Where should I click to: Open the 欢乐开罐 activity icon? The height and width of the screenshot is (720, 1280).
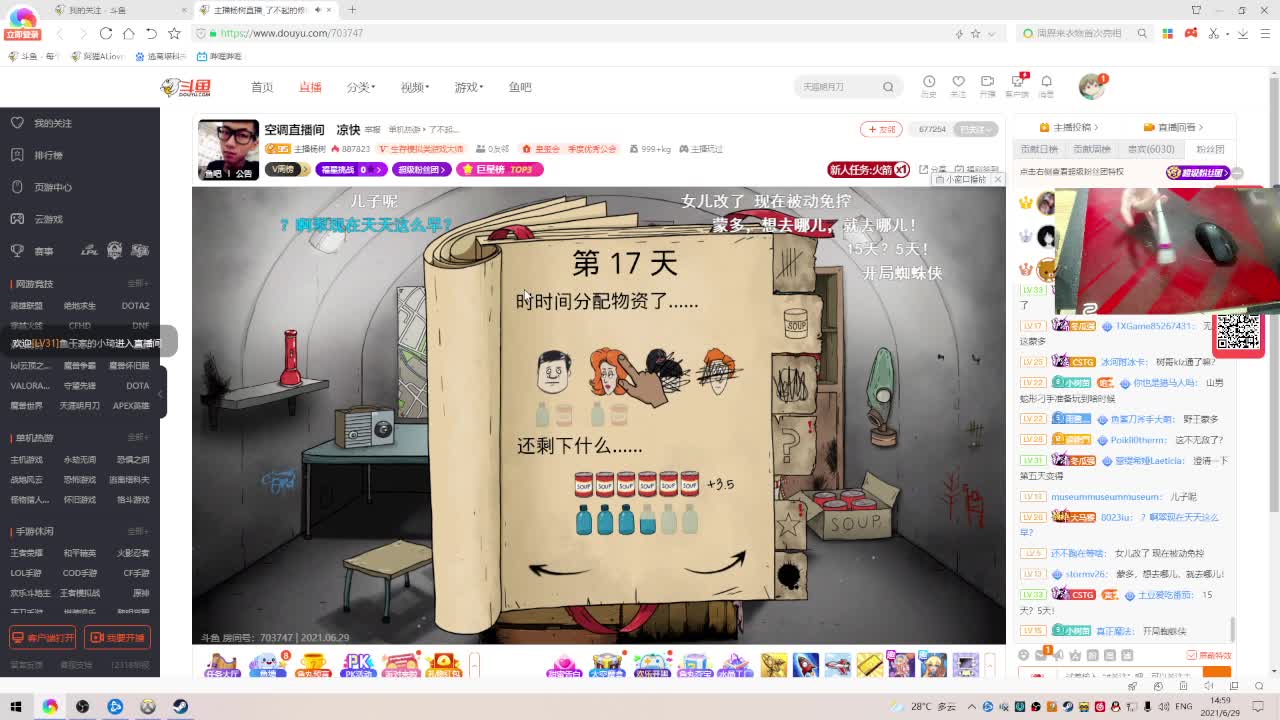(x=651, y=665)
